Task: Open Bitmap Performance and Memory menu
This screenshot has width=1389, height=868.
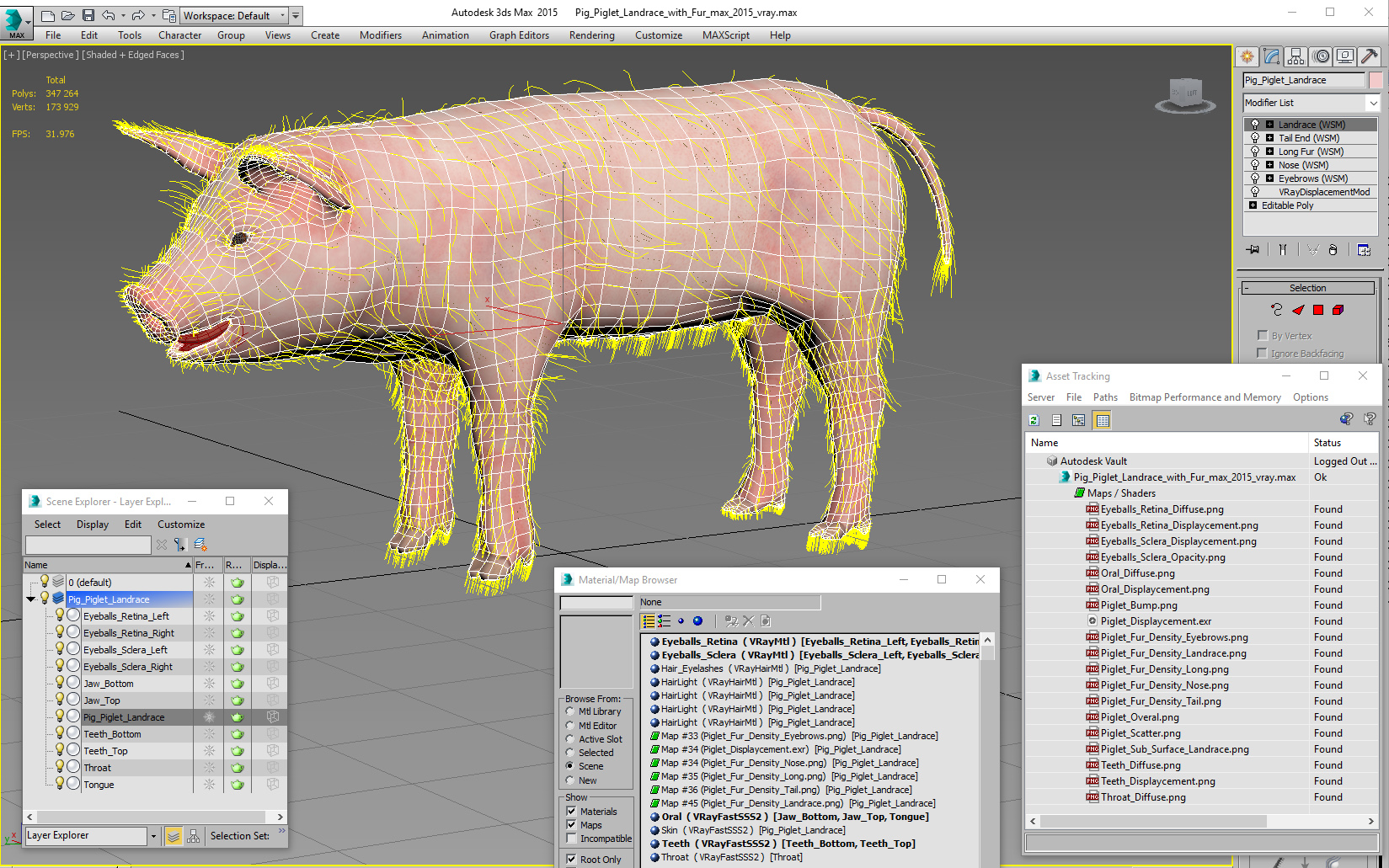Action: (1205, 397)
